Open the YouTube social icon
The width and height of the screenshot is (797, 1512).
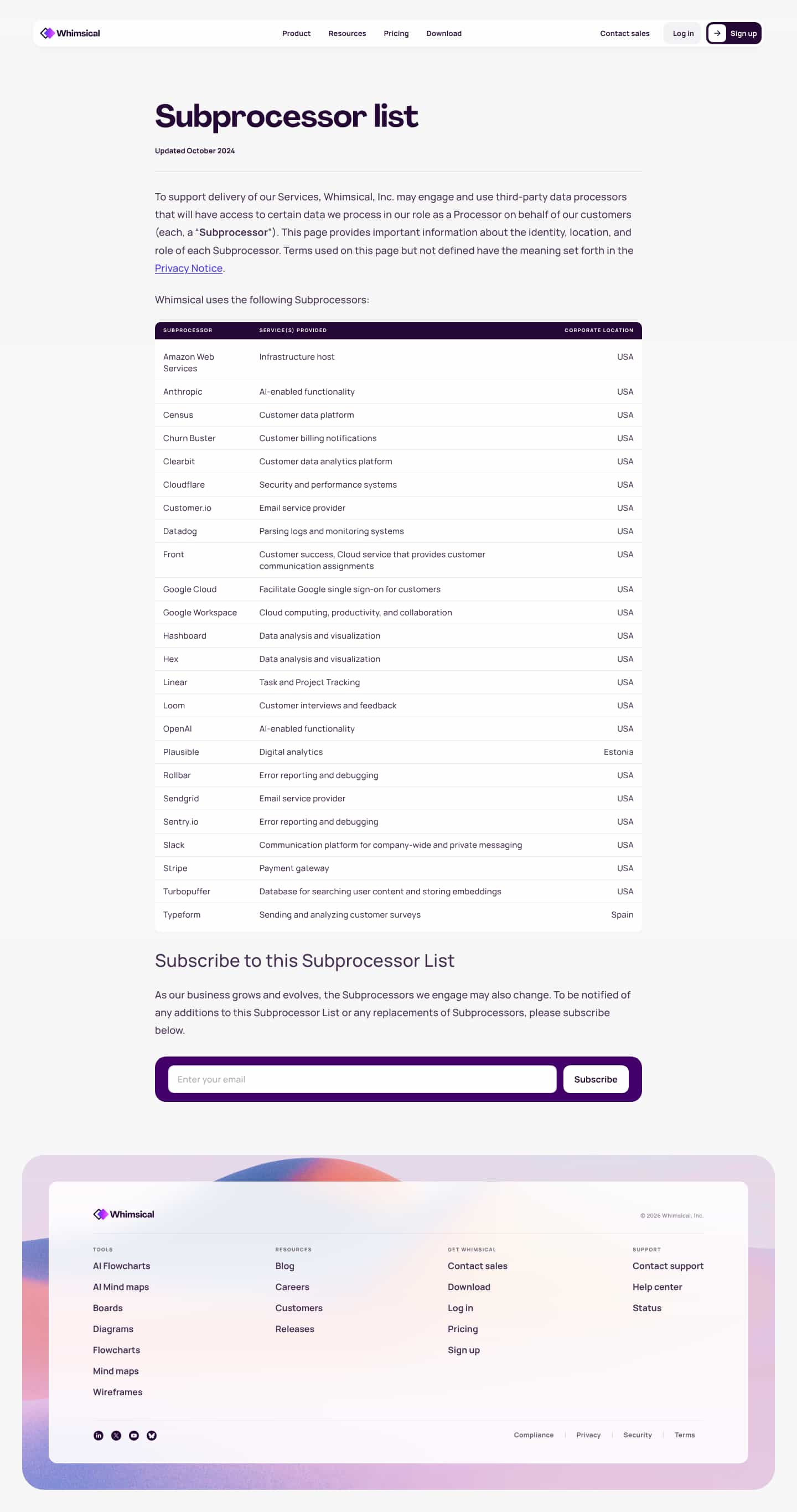134,1435
